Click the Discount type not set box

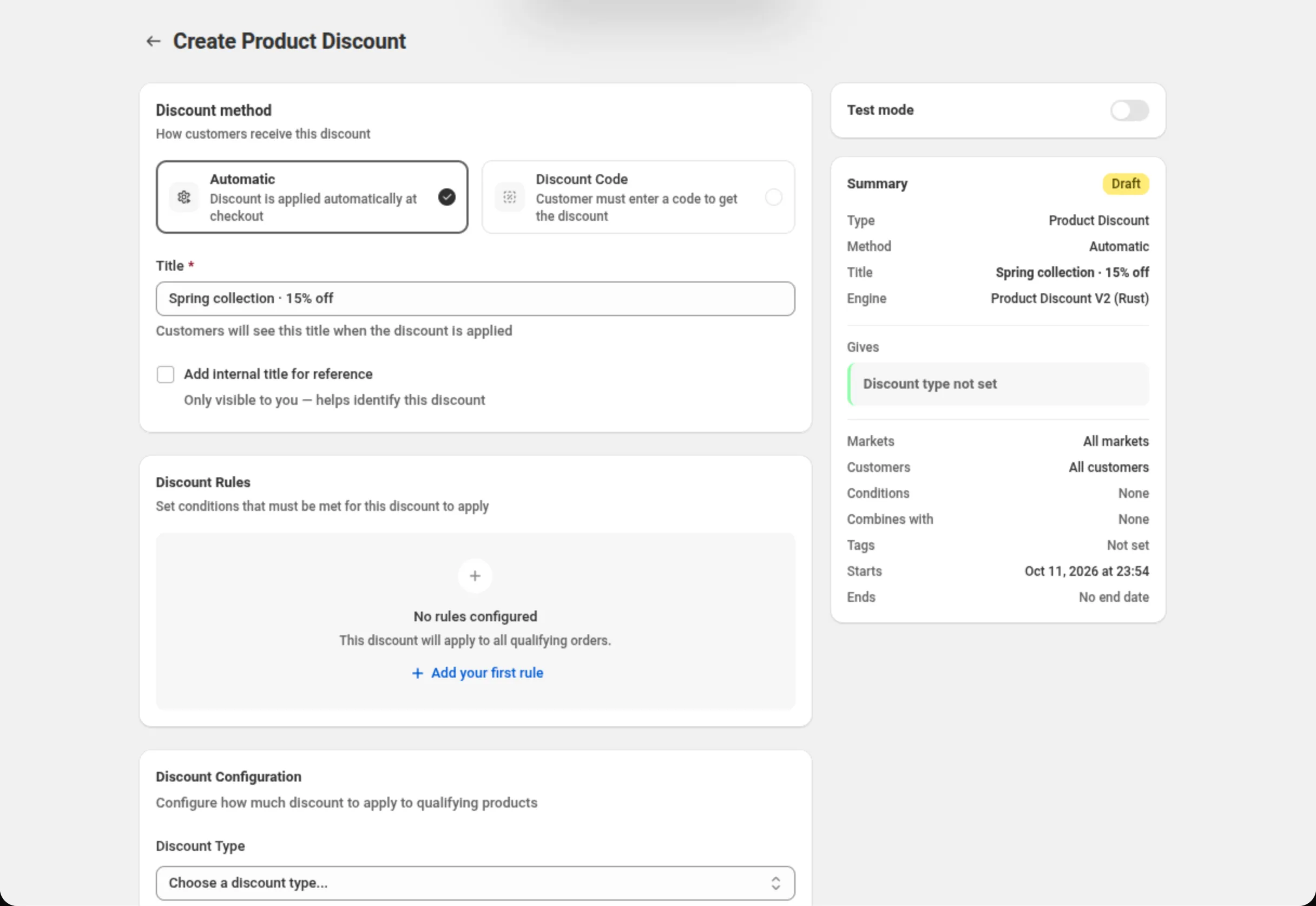[x=998, y=384]
